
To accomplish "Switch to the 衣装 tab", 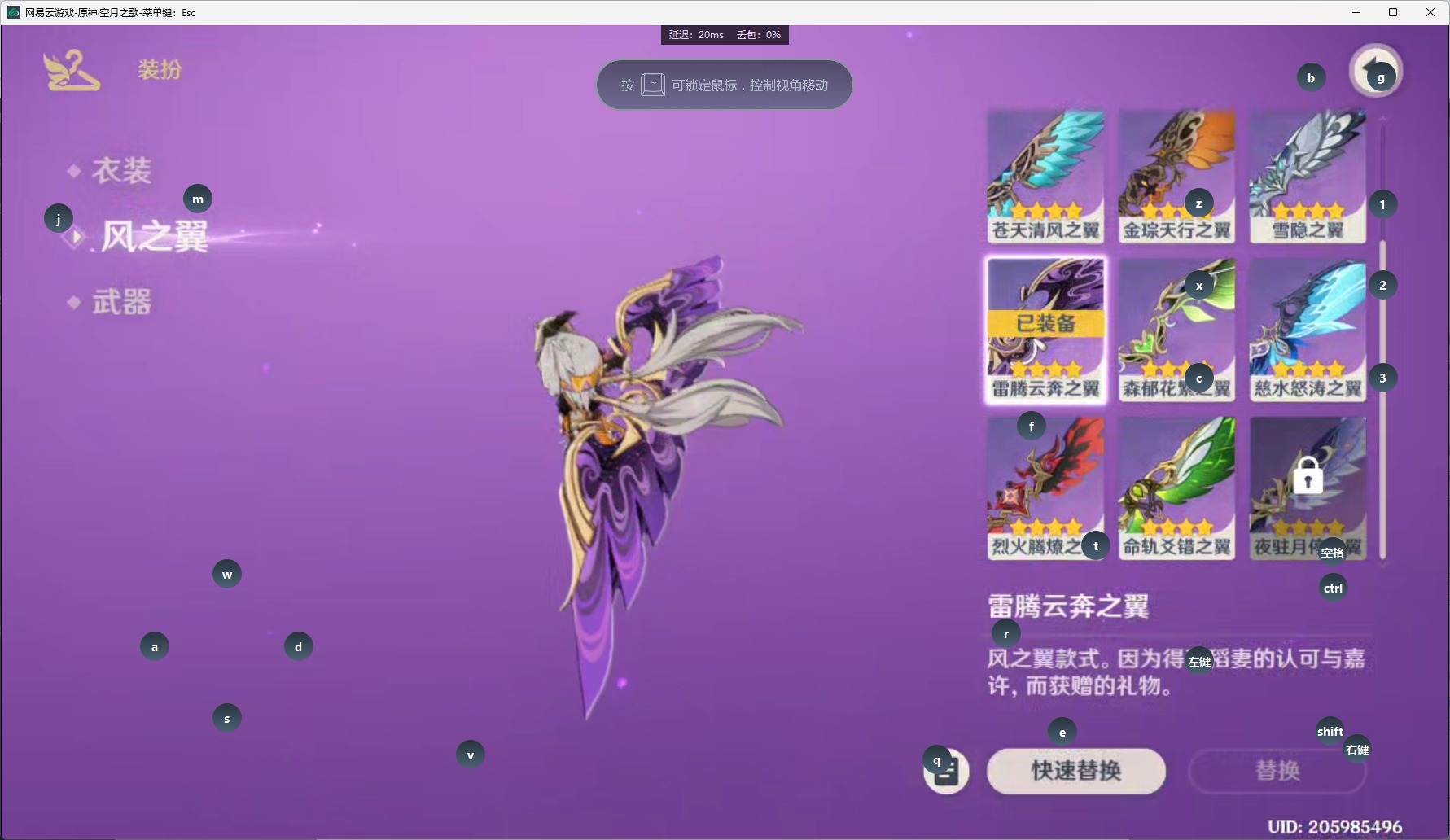I will point(121,171).
